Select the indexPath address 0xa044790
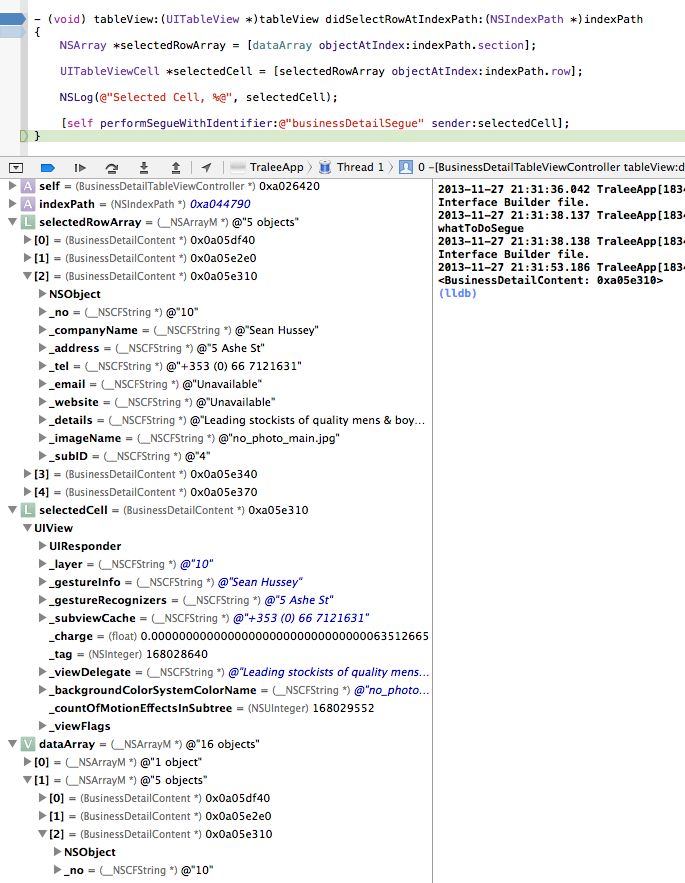Screen dimensions: 685x883 (220, 204)
